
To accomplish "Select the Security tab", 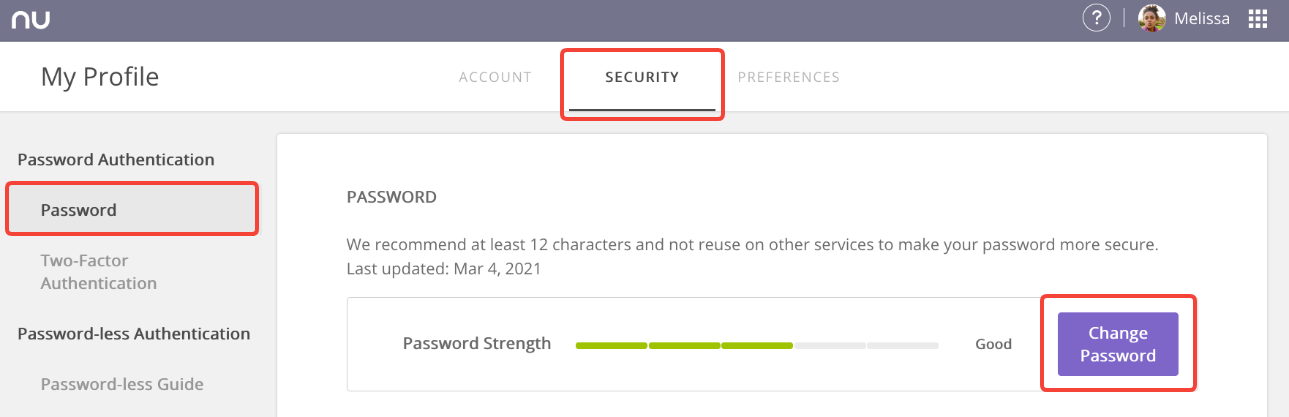I will pos(642,77).
